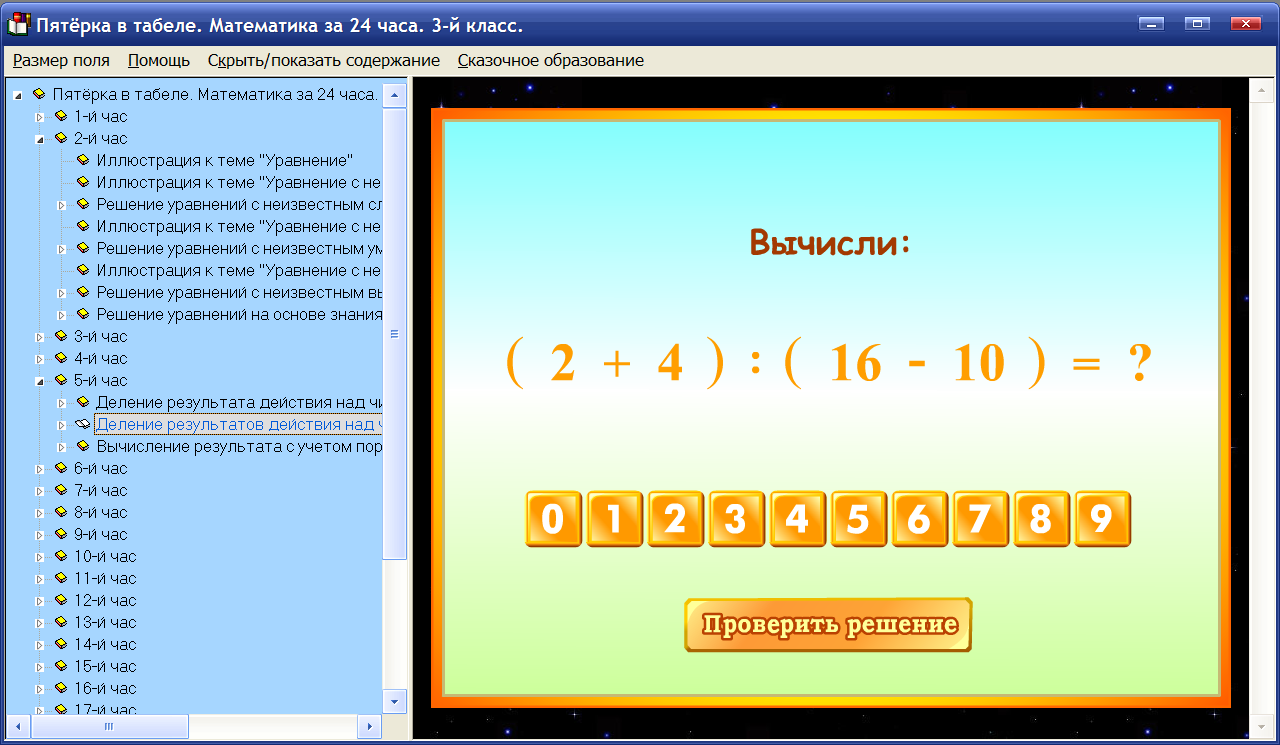The height and width of the screenshot is (745, 1280).
Task: Click the book icon beside 7-й час
Action: point(61,490)
